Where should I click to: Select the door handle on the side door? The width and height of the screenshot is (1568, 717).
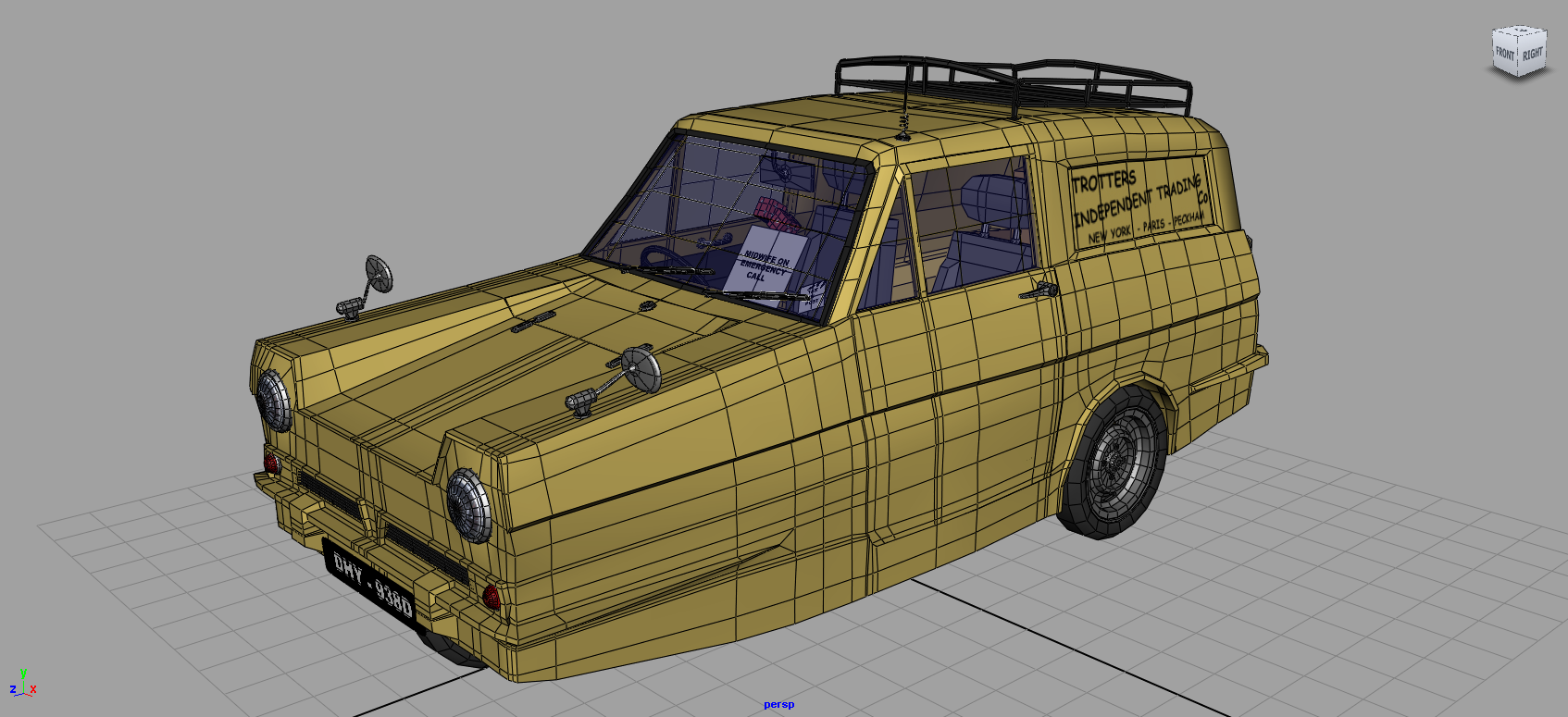1039,291
